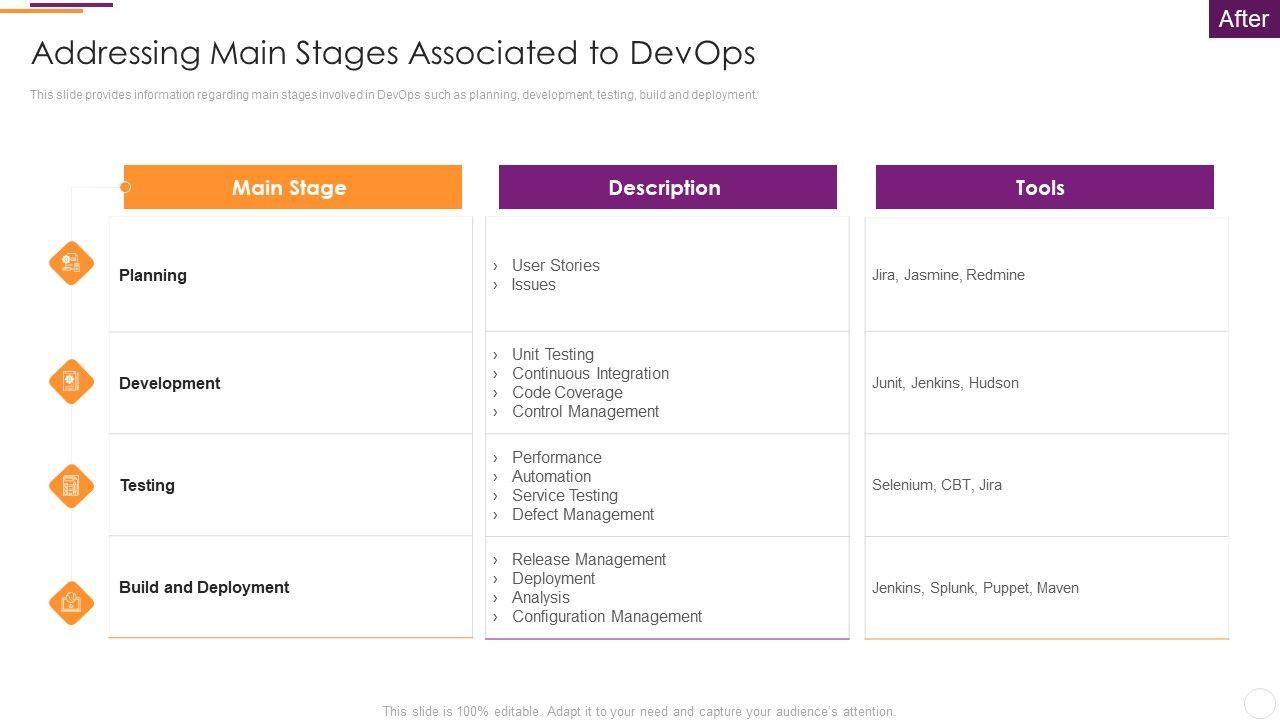Click the orange dot beside Main Stage header
1280x720 pixels.
tap(125, 187)
